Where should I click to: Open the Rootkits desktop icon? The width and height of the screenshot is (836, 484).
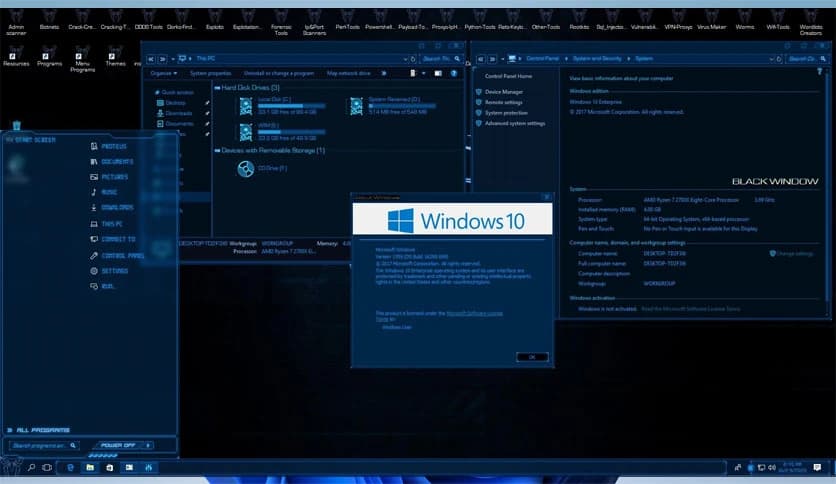point(579,20)
